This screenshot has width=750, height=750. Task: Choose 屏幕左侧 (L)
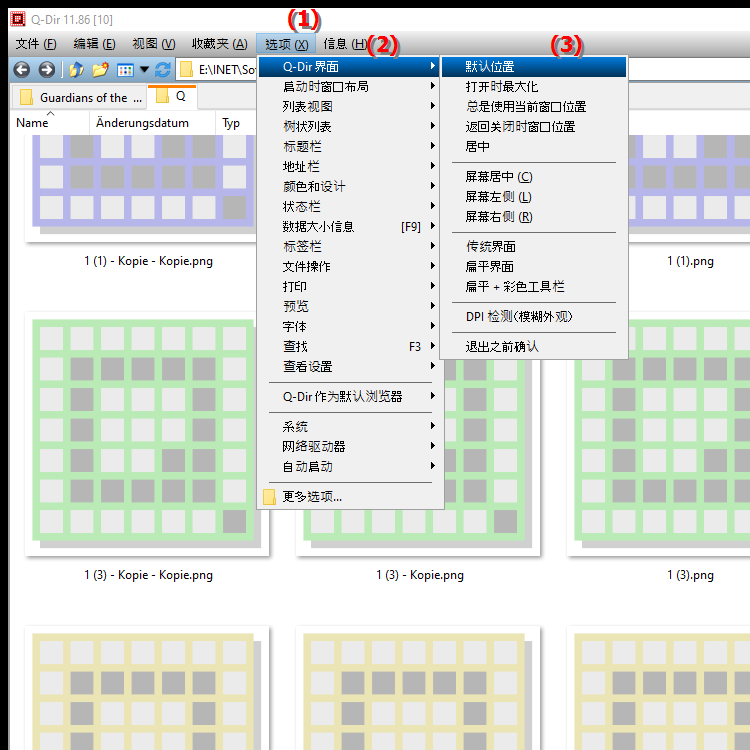[534, 197]
